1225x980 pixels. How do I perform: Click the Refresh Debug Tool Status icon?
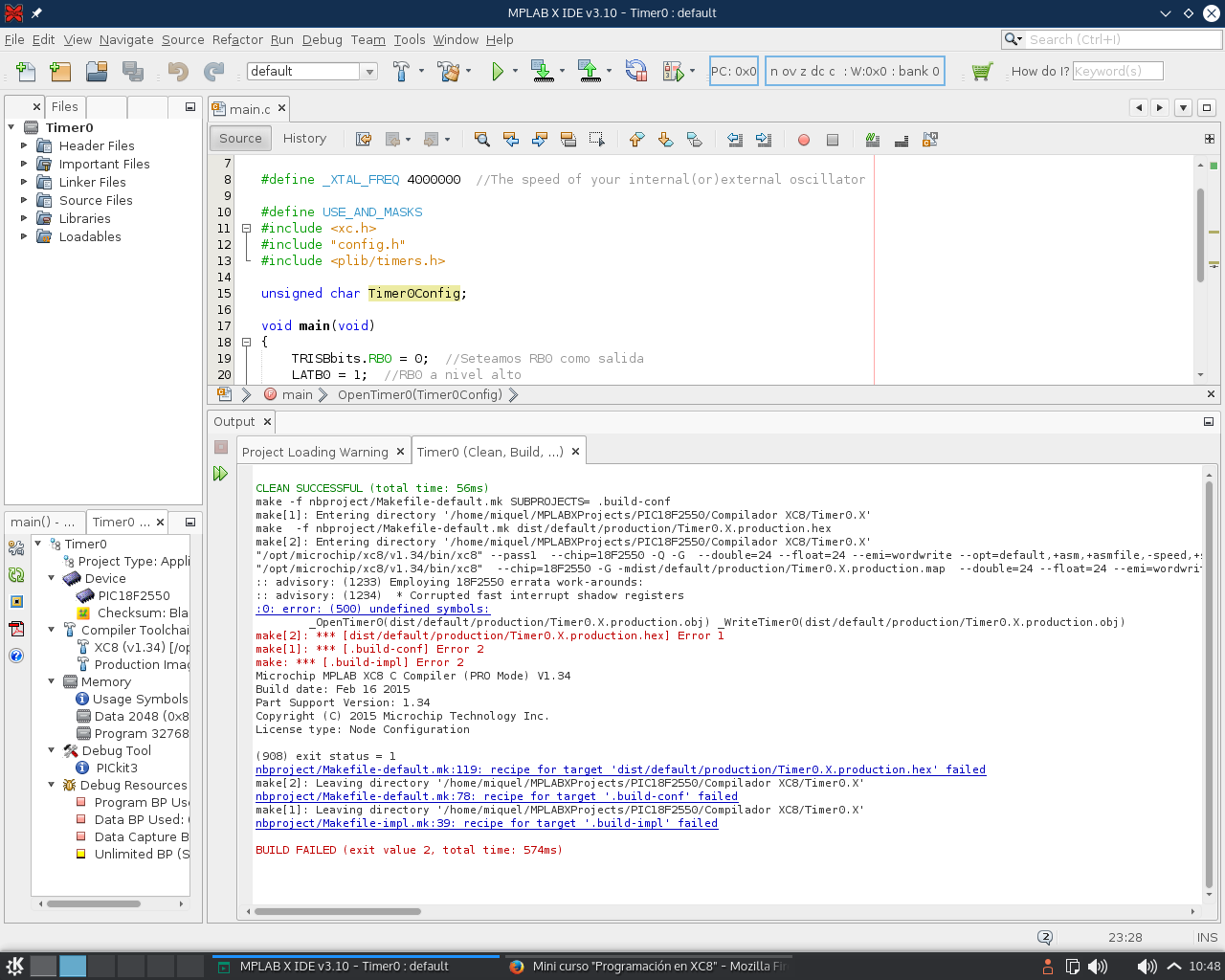click(16, 575)
